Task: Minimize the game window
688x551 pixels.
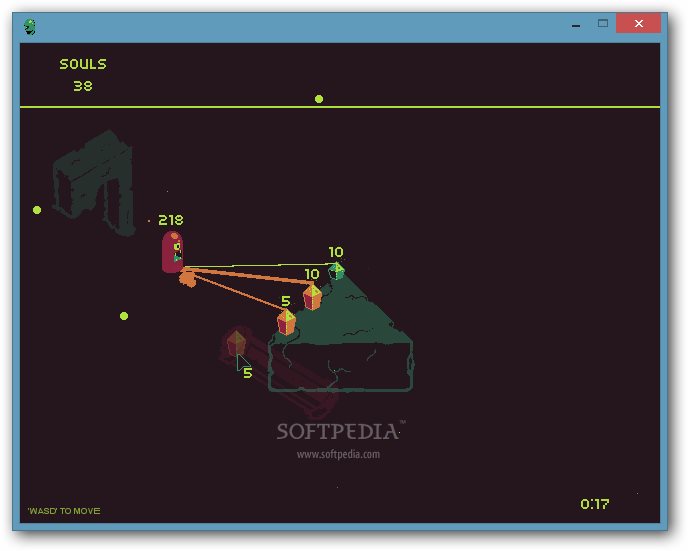Action: point(576,24)
